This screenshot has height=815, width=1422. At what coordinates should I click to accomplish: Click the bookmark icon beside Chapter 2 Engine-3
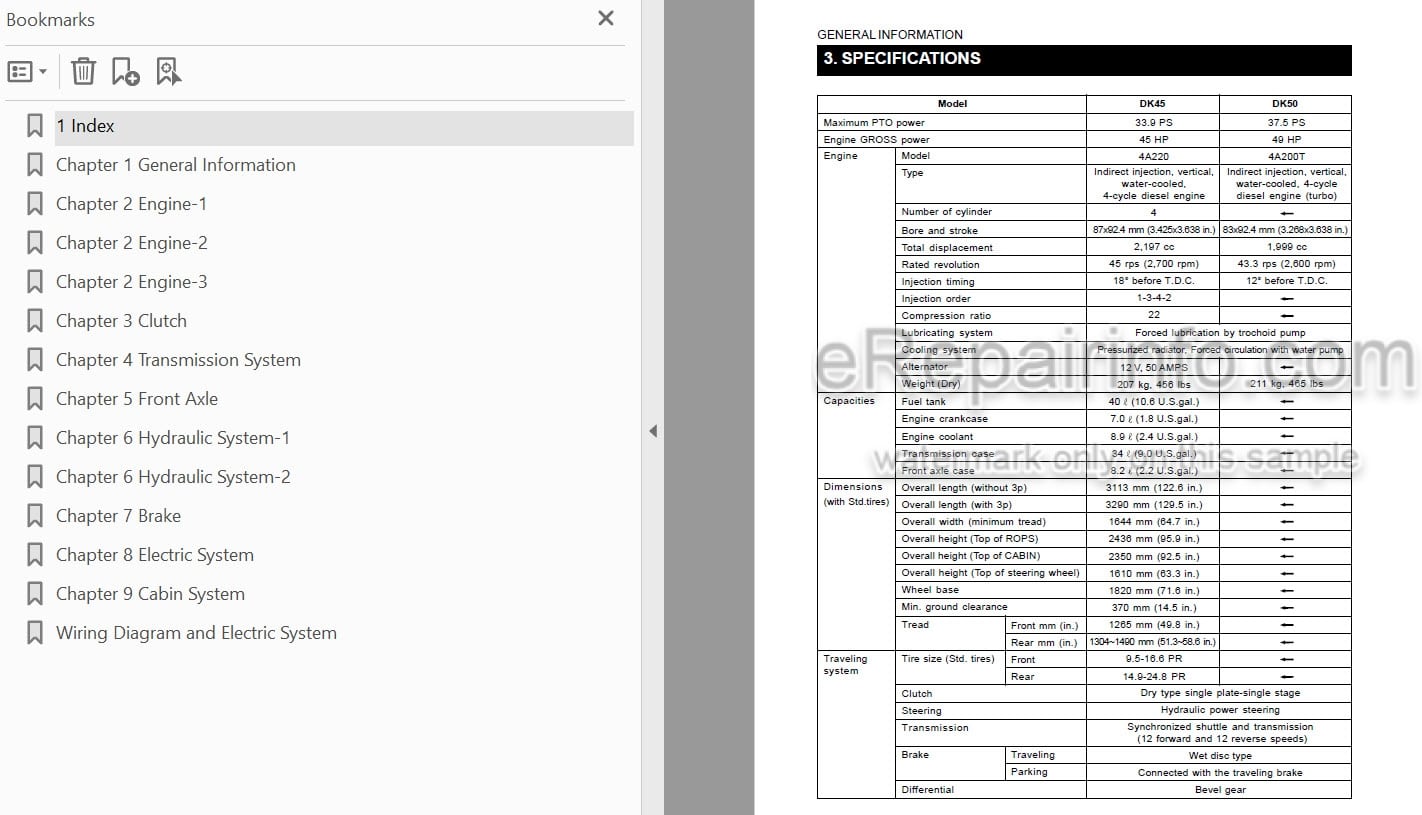click(35, 282)
